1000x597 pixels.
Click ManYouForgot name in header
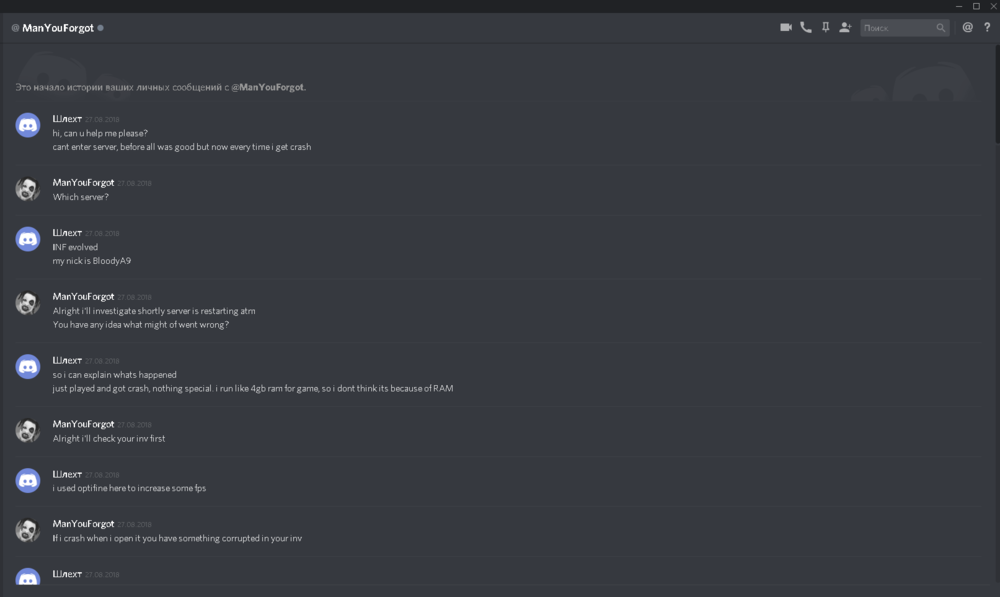pyautogui.click(x=58, y=28)
